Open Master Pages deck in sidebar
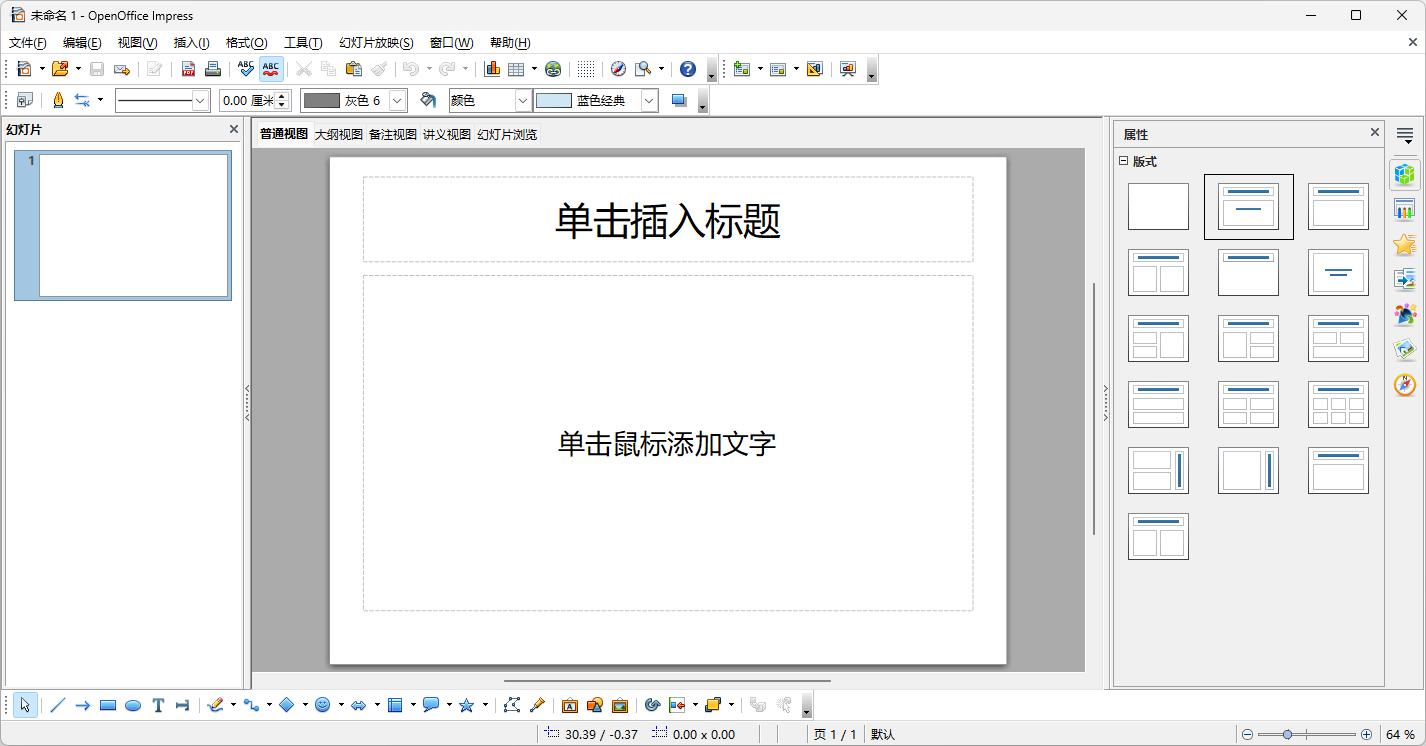The height and width of the screenshot is (746, 1426). tap(1405, 210)
